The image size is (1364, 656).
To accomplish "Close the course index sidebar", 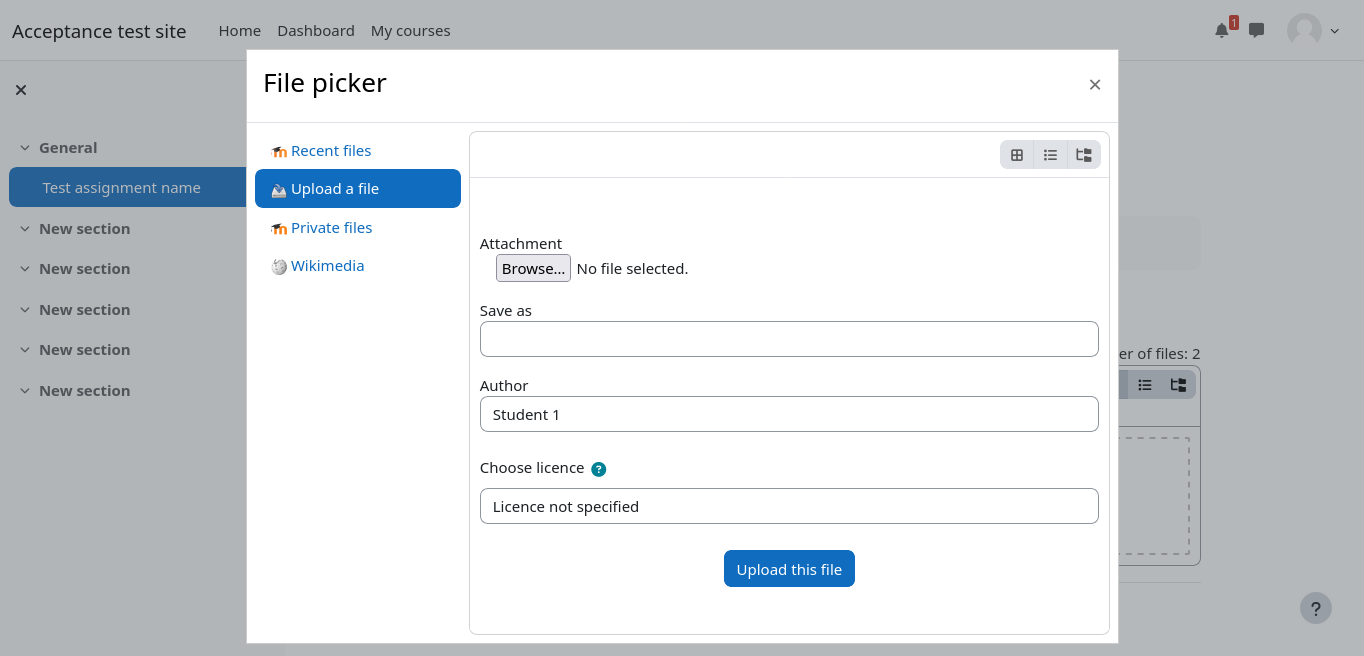I will (x=21, y=90).
